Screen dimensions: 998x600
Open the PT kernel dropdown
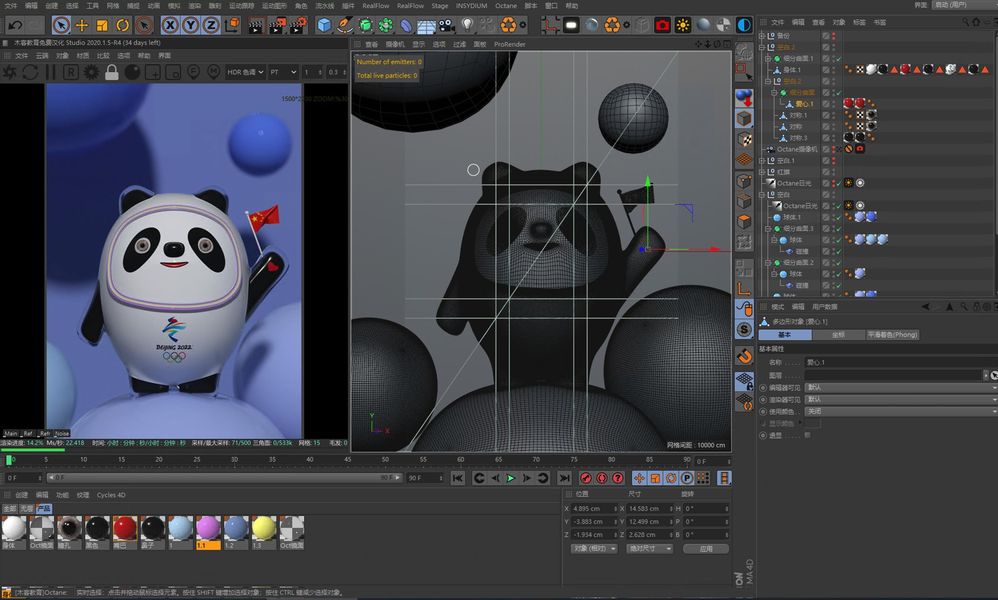(x=283, y=72)
